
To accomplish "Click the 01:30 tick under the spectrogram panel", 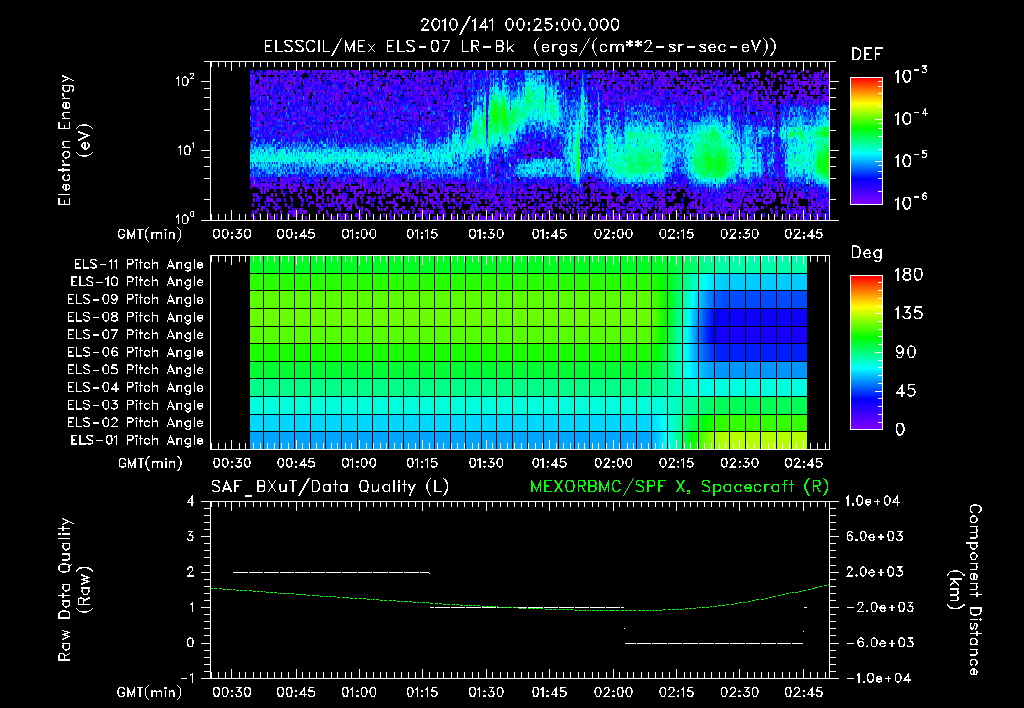I will point(486,234).
